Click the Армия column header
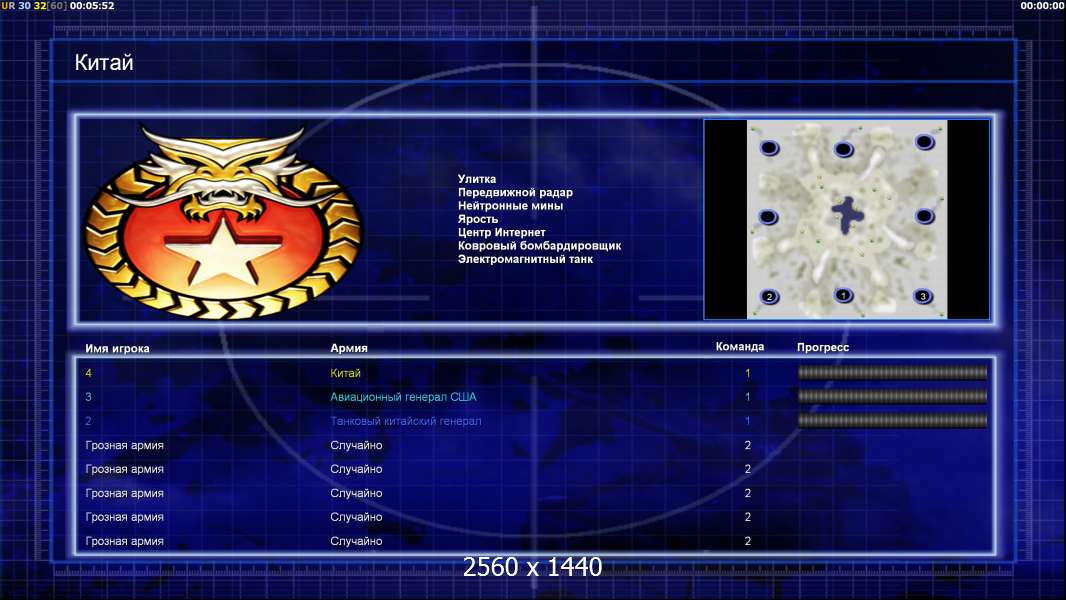 349,348
